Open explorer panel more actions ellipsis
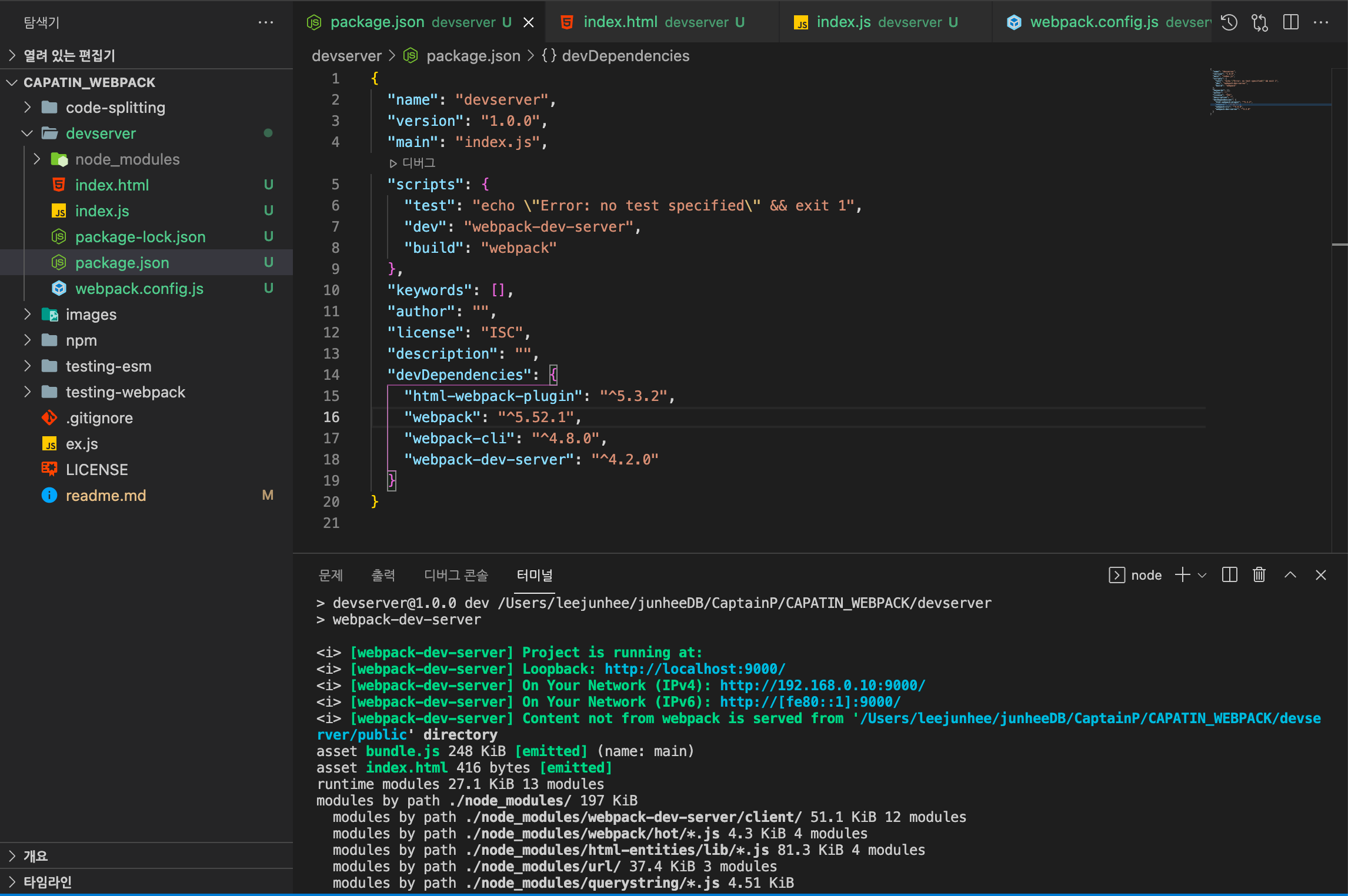Viewport: 1348px width, 896px height. click(266, 22)
